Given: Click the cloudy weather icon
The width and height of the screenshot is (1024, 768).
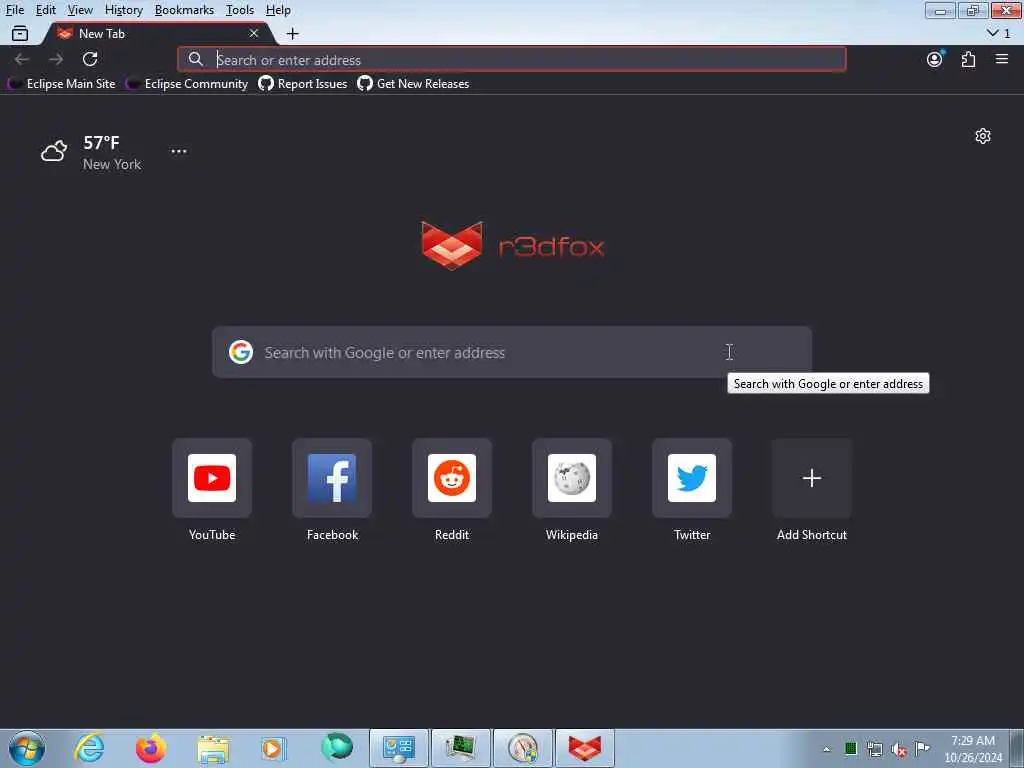Looking at the screenshot, I should tap(54, 151).
